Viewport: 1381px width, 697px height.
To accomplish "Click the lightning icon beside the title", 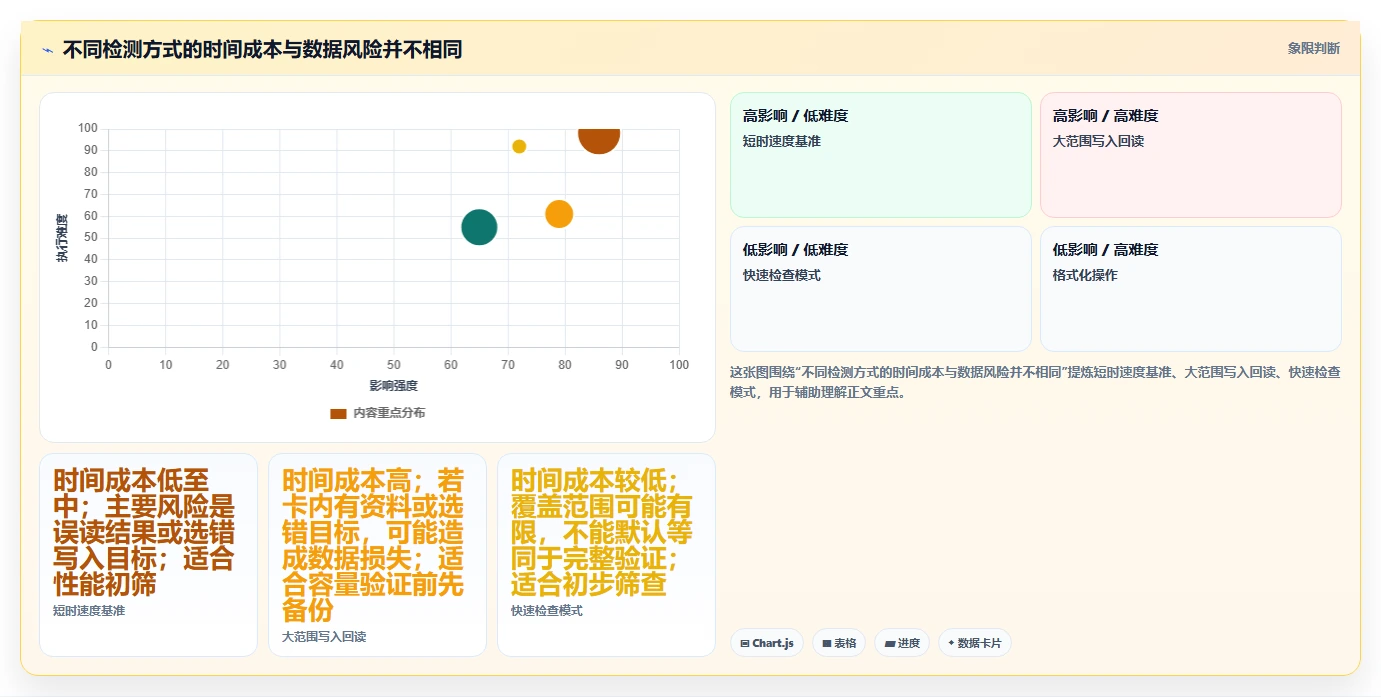I will click(47, 49).
